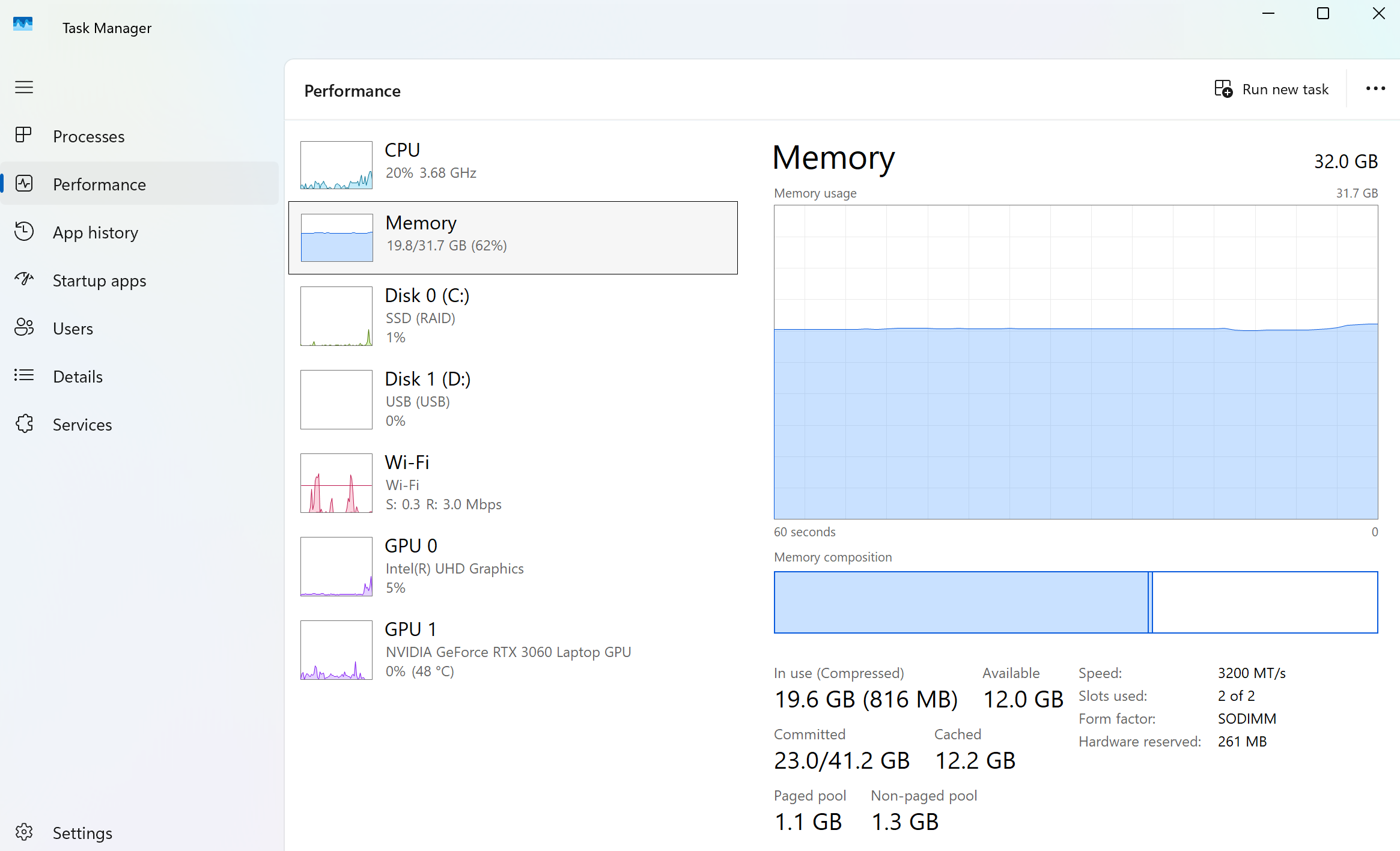
Task: Click the Memory composition bar
Action: click(1076, 602)
